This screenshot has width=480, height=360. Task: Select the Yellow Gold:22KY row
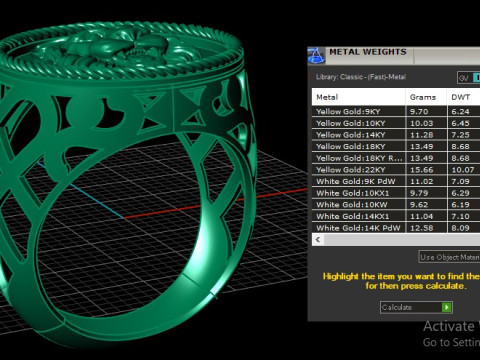point(396,170)
